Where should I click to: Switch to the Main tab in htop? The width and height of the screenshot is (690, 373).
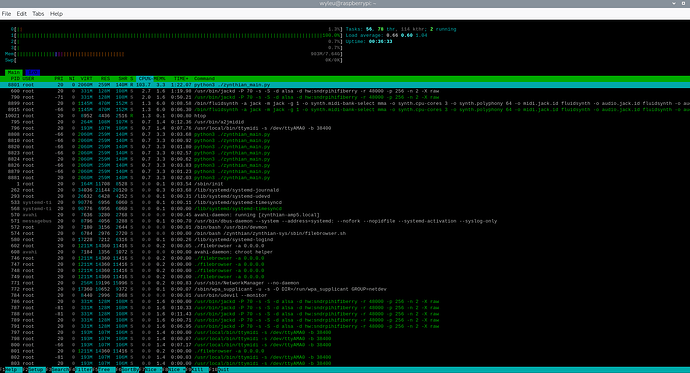14,72
